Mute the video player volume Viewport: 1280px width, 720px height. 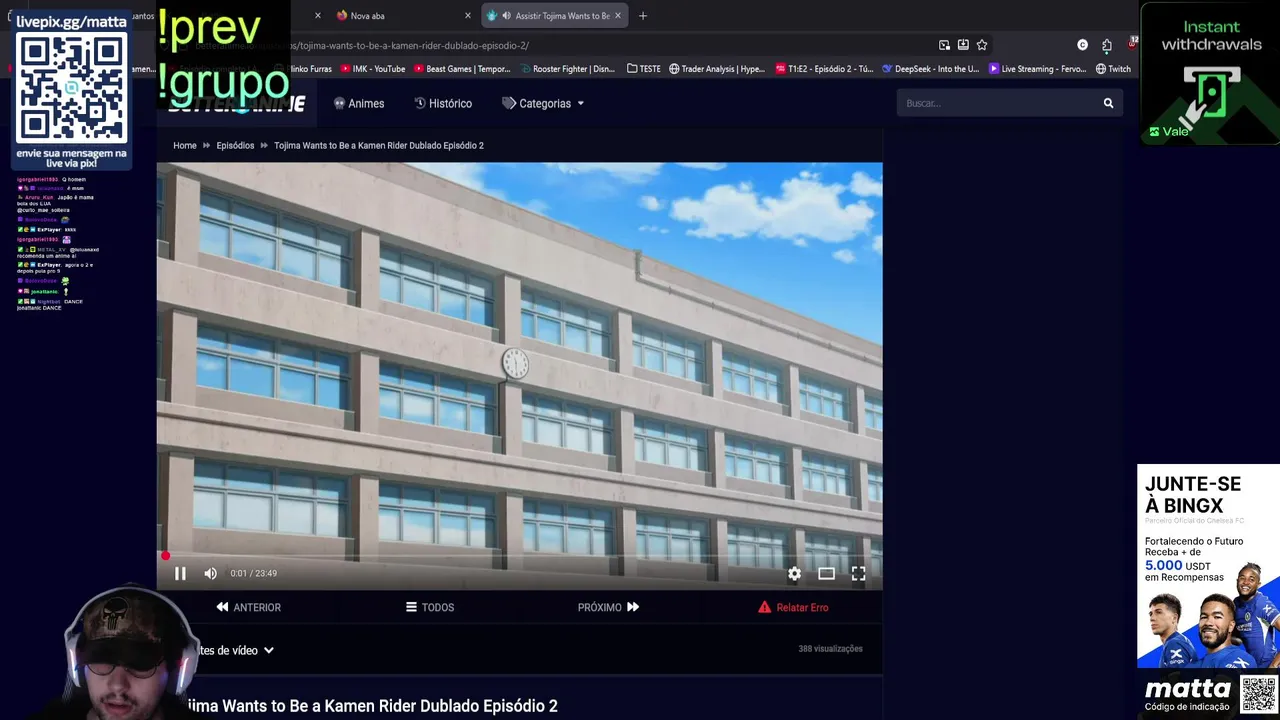(210, 573)
